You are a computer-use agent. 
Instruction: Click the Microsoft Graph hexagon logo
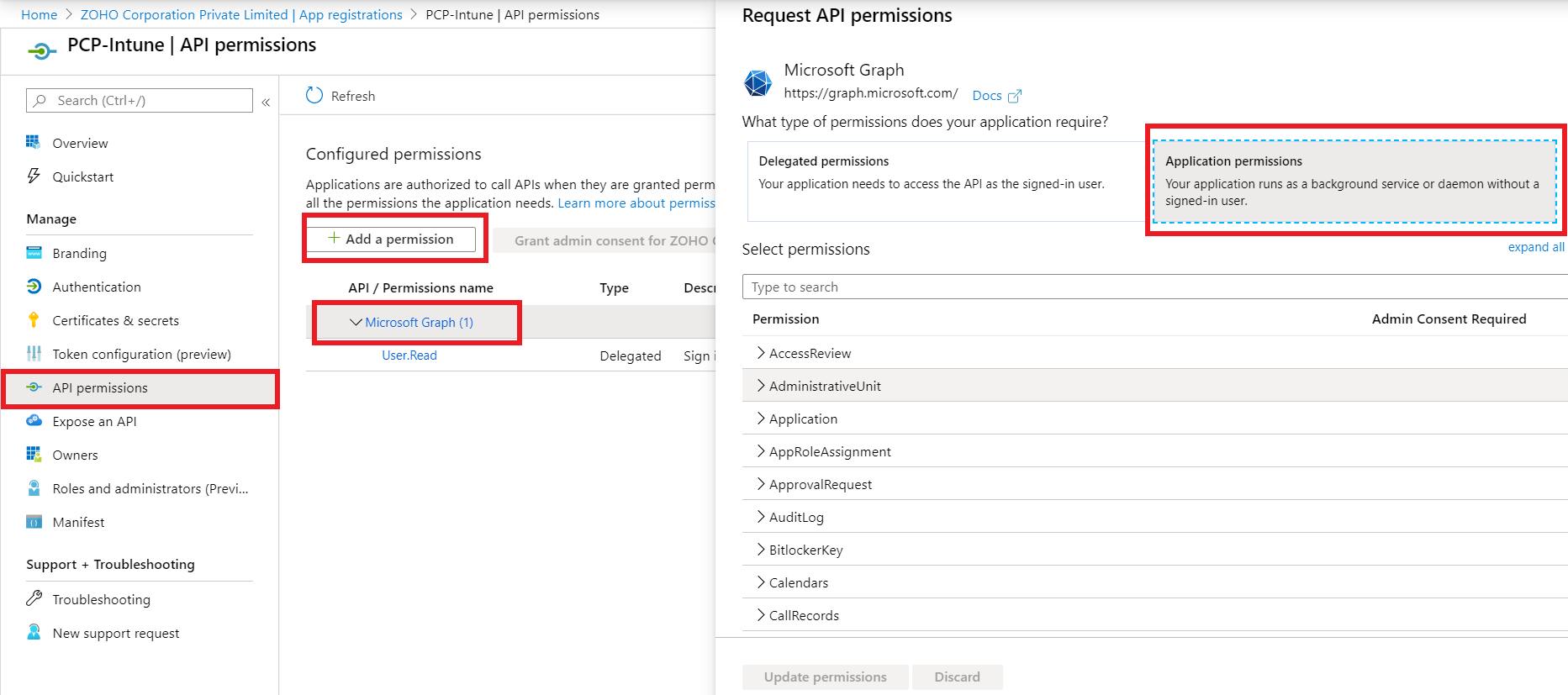click(x=758, y=82)
